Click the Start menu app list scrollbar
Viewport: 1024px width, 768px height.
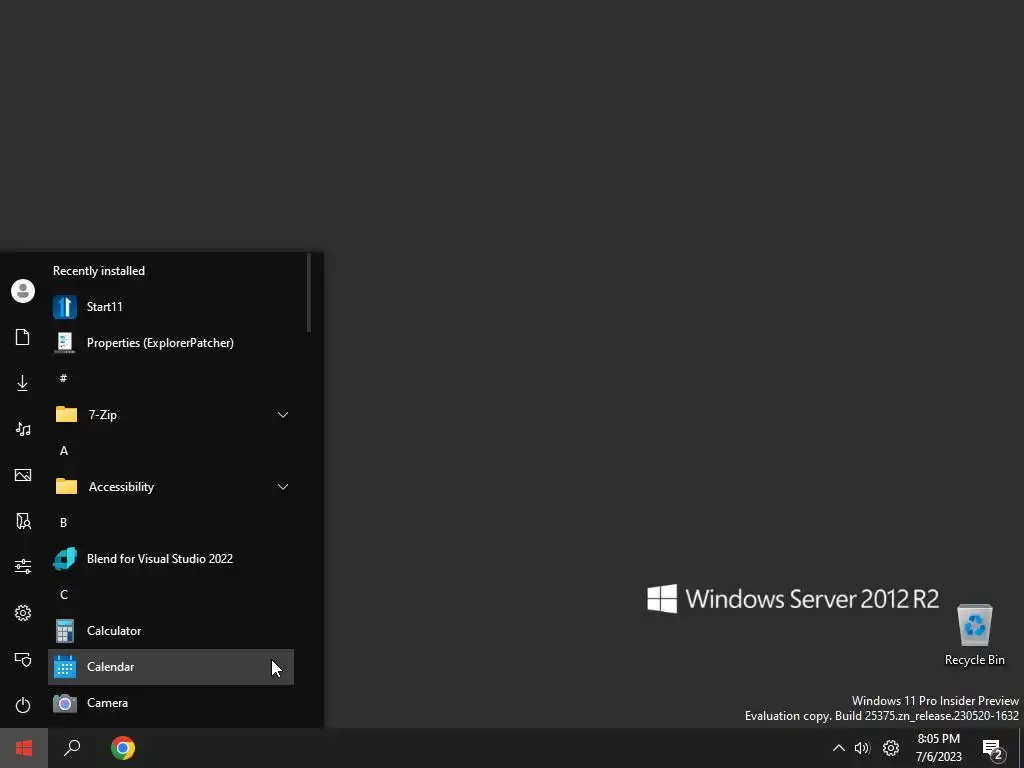click(x=308, y=293)
